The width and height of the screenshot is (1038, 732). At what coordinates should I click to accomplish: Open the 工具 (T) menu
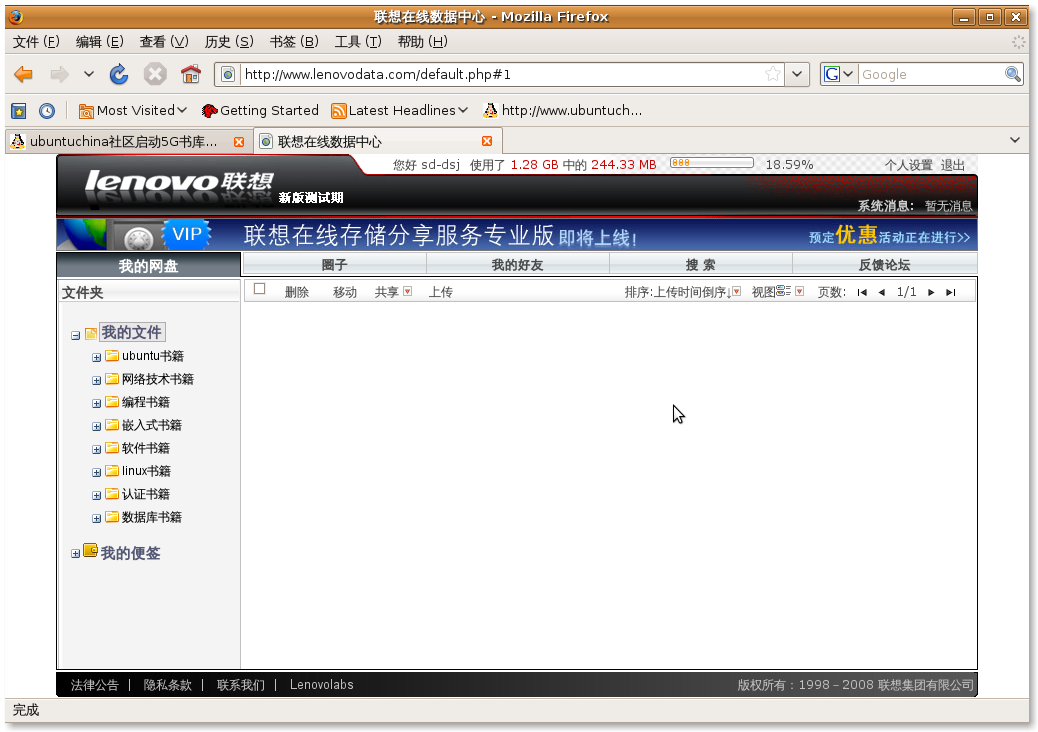tap(358, 42)
